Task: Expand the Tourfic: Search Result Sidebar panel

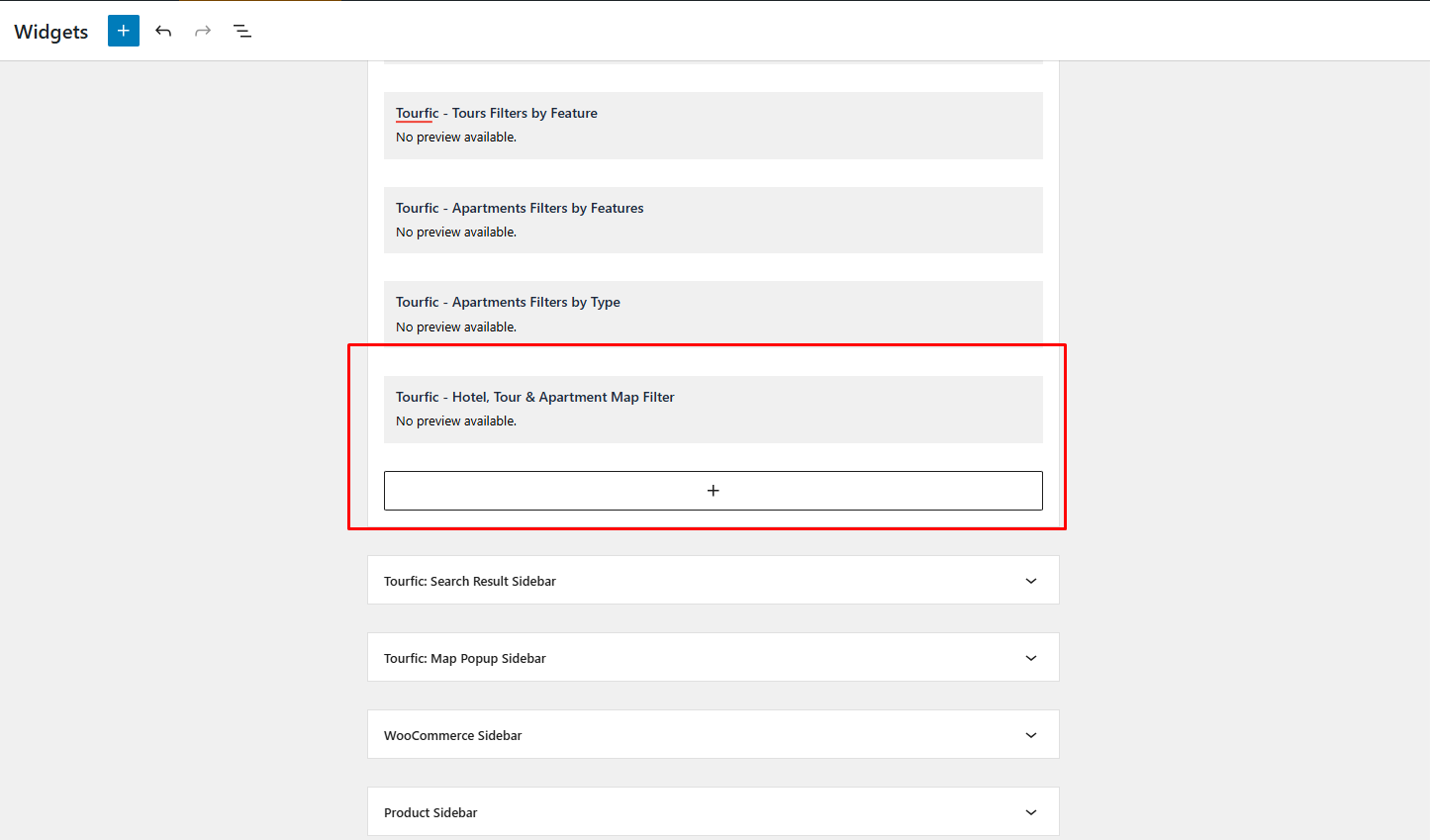Action: coord(714,581)
